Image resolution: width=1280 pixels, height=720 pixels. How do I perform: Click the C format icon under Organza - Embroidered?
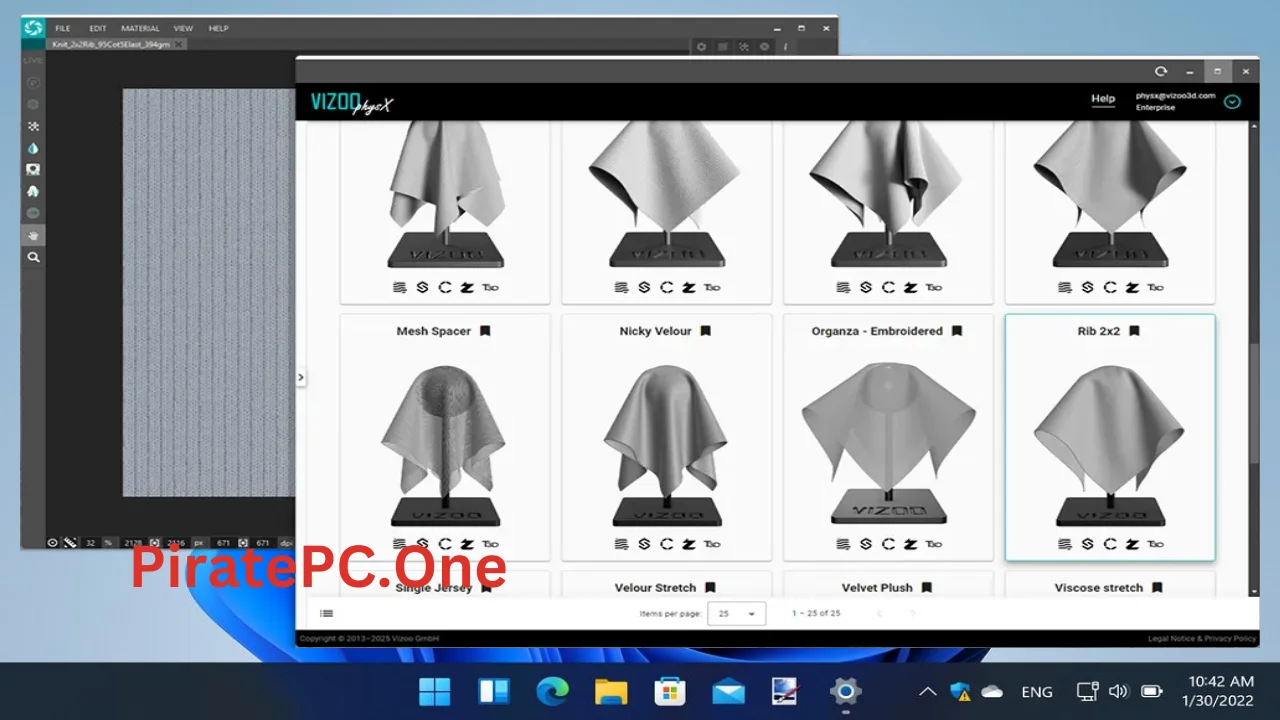coord(888,543)
